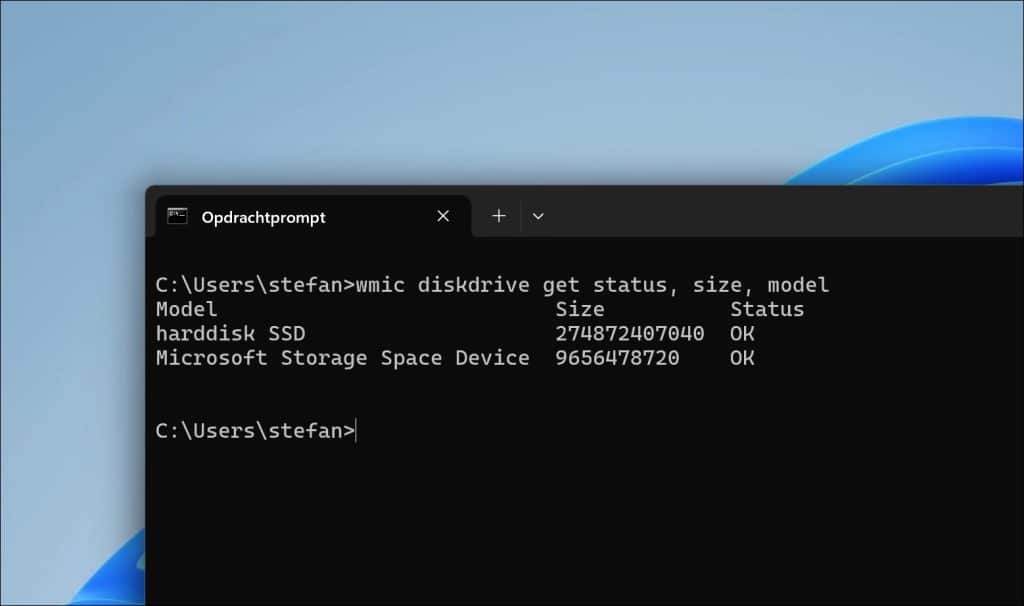Click OK status for Microsoft Storage Space Device
Viewport: 1024px width, 606px height.
click(742, 358)
